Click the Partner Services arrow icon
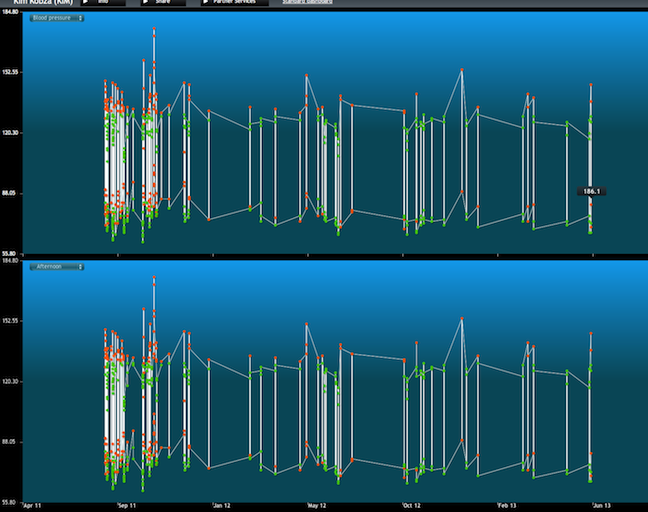 [206, 3]
